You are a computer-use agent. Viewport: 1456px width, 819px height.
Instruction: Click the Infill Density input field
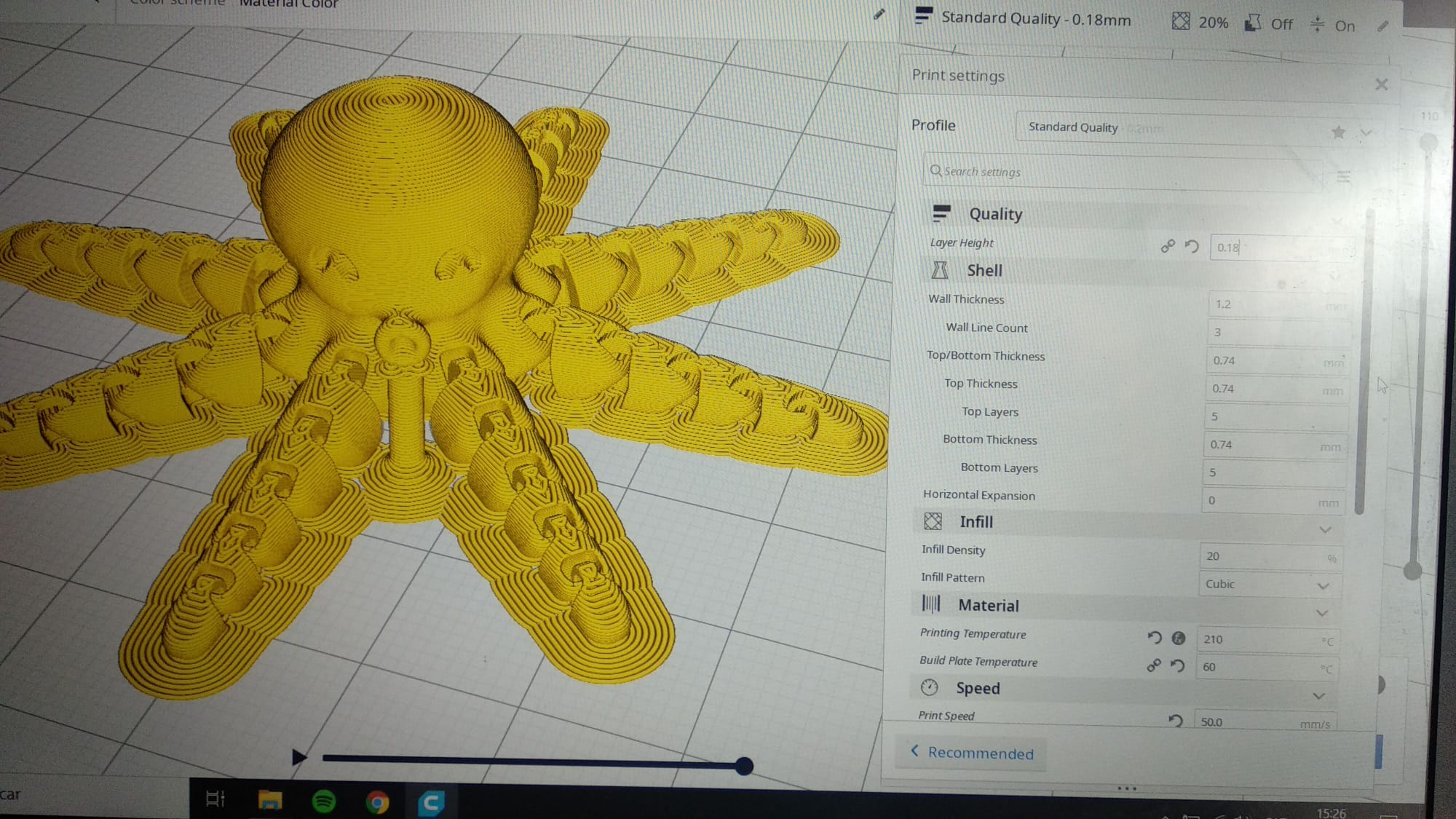[1263, 556]
